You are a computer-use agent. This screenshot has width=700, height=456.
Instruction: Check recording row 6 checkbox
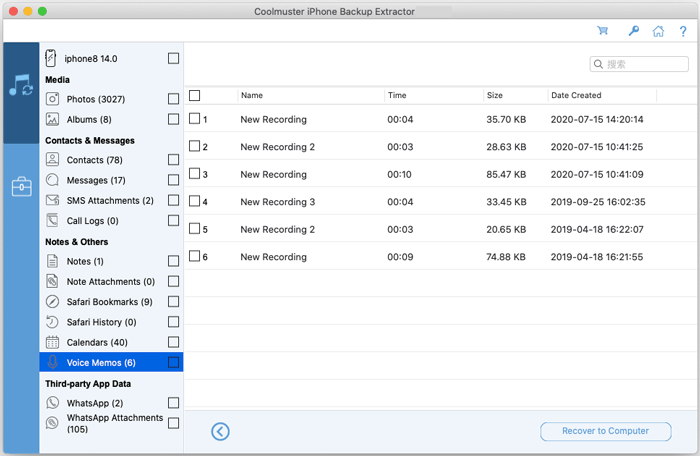pos(194,256)
